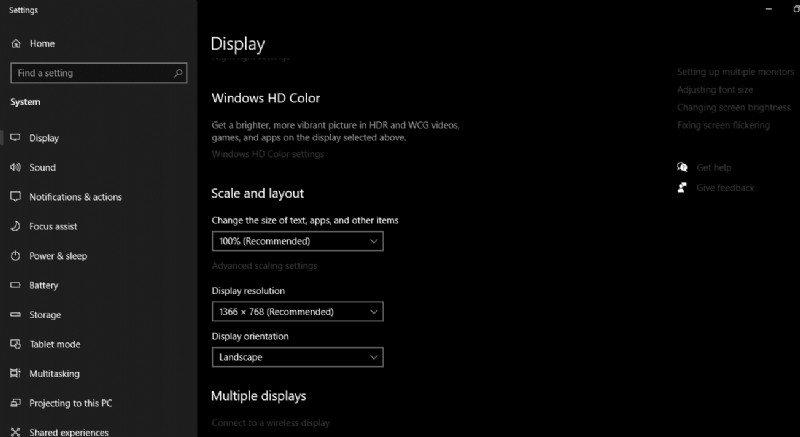This screenshot has height=437, width=800.
Task: Click the System category label
Action: (x=25, y=102)
